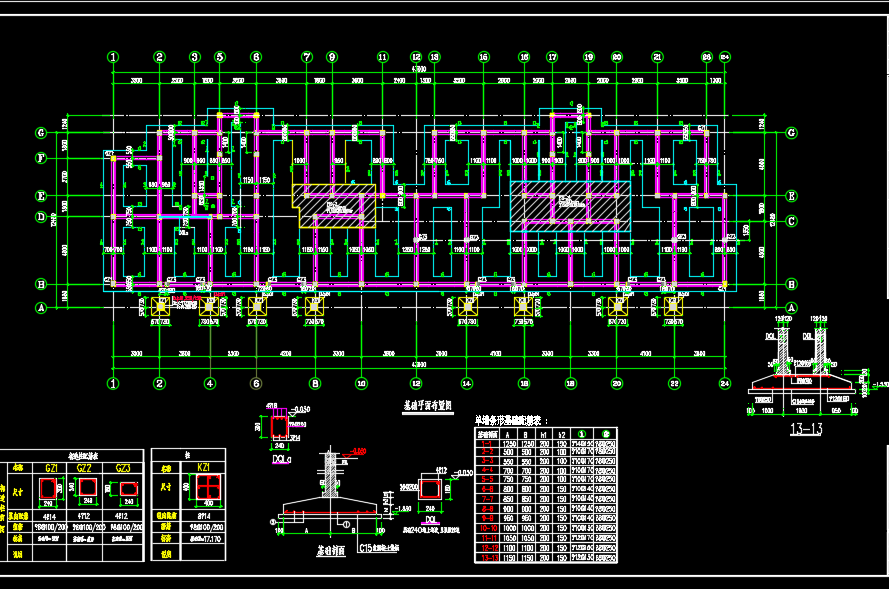The height and width of the screenshot is (589, 889).
Task: Select the red 10-10 table row label
Action: [487, 528]
